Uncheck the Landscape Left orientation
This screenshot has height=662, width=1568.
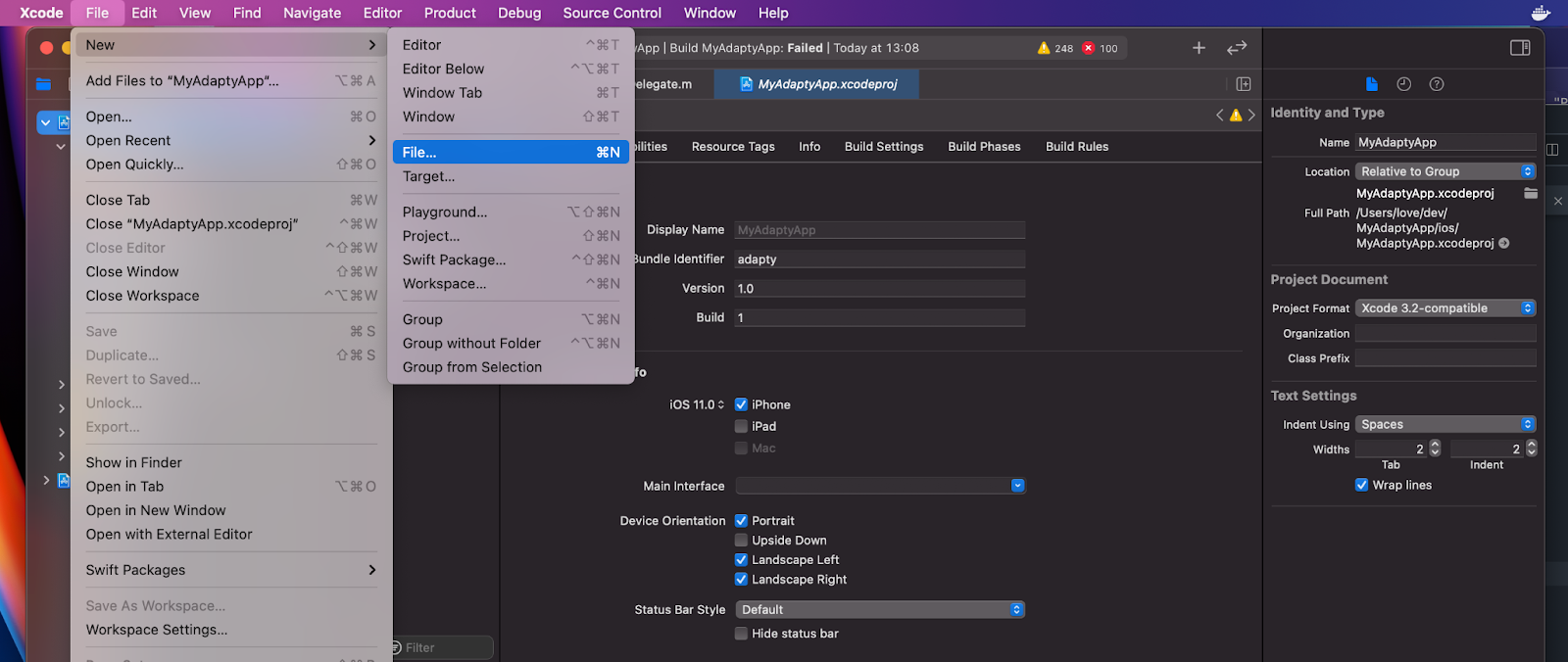pos(742,560)
